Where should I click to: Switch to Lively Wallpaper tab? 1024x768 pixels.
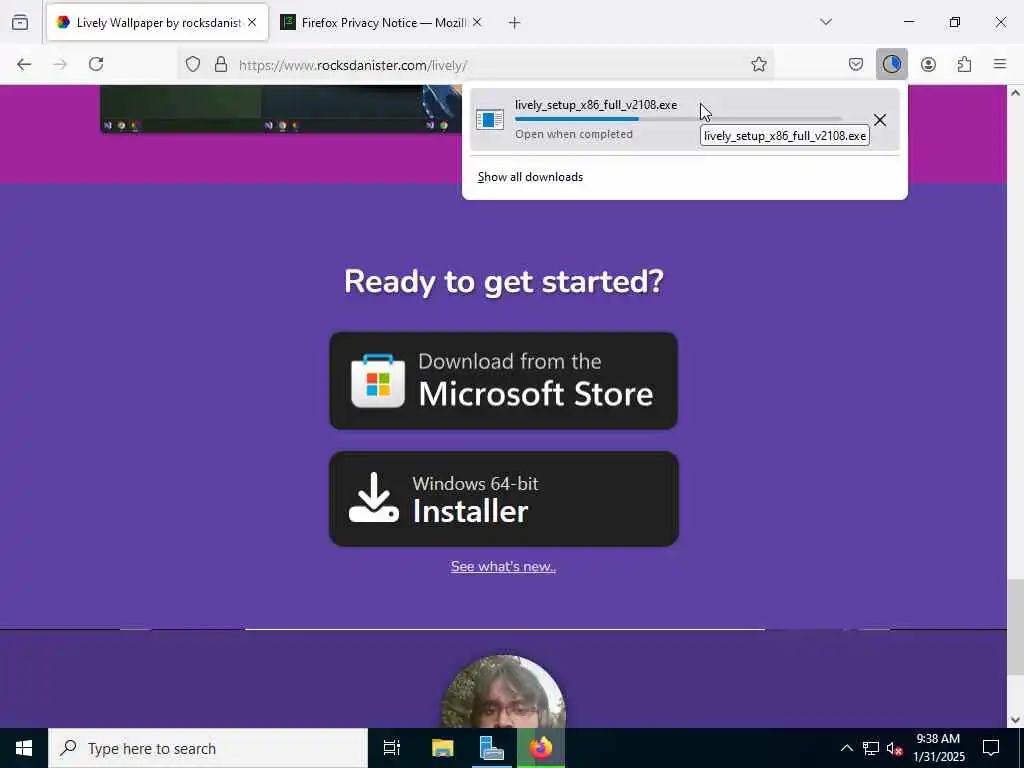click(x=157, y=22)
